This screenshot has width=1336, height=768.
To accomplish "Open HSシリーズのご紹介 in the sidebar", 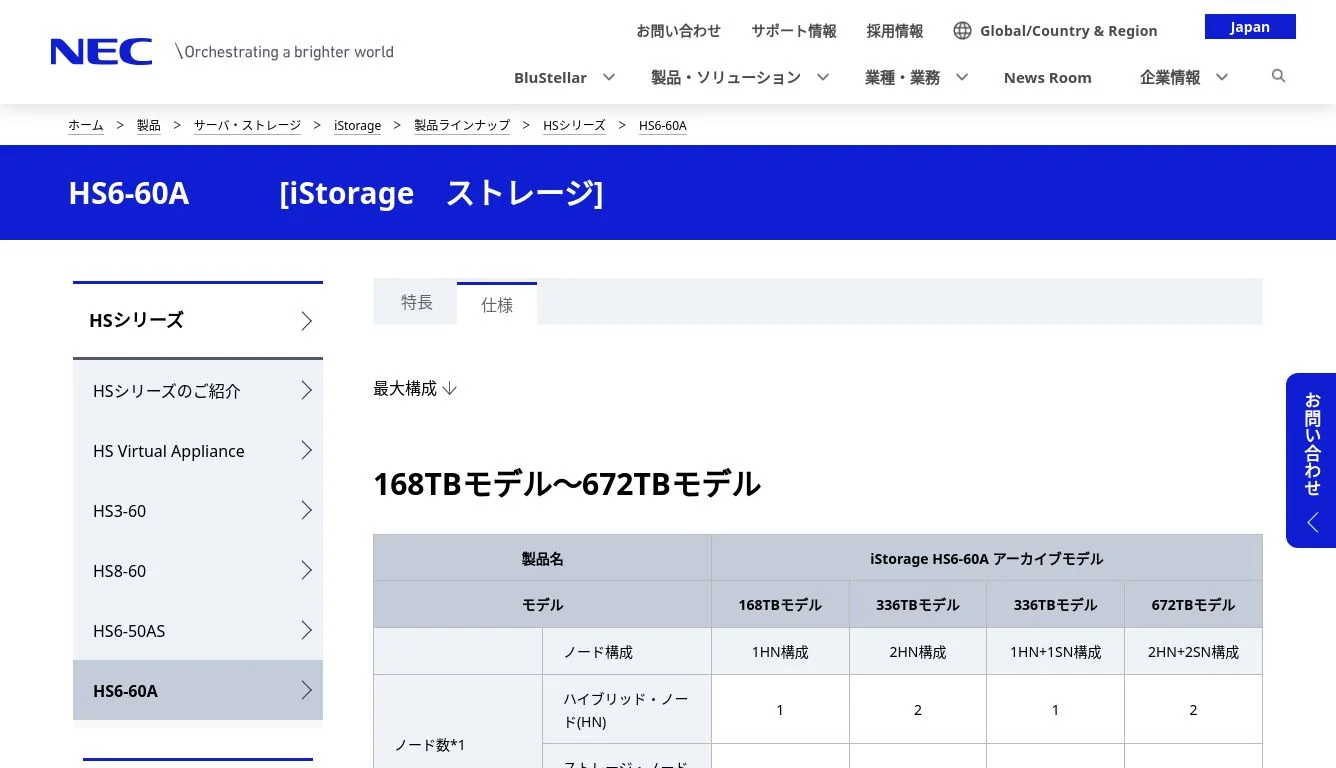I will tap(167, 391).
